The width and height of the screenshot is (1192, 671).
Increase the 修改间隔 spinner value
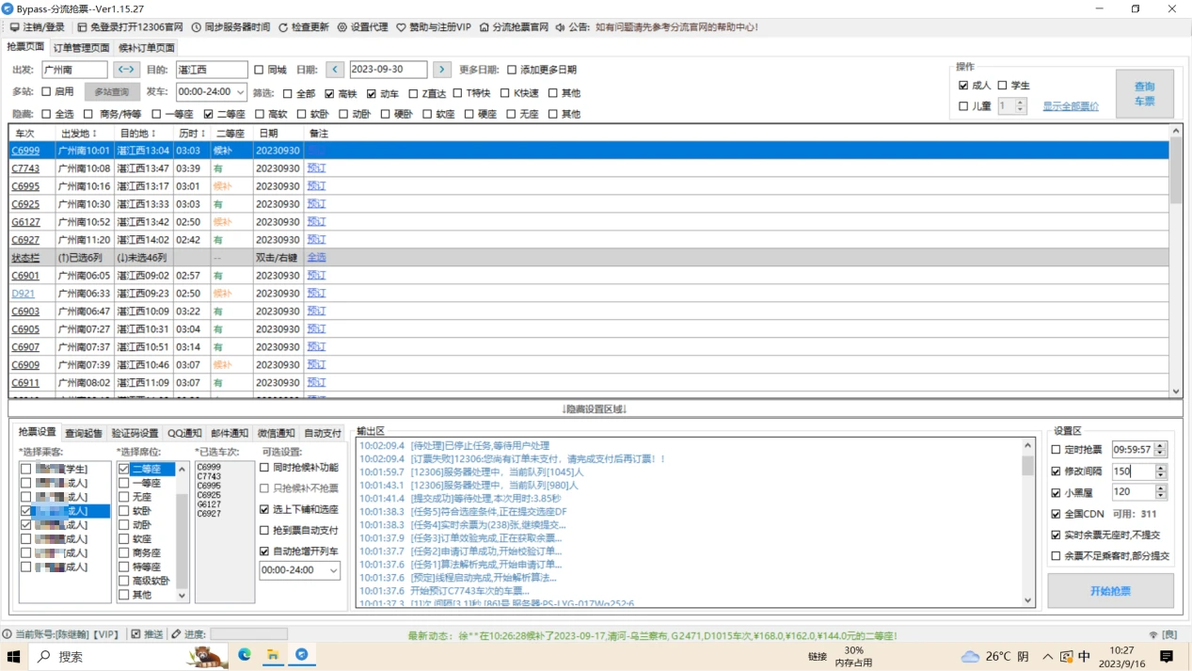coord(1160,468)
